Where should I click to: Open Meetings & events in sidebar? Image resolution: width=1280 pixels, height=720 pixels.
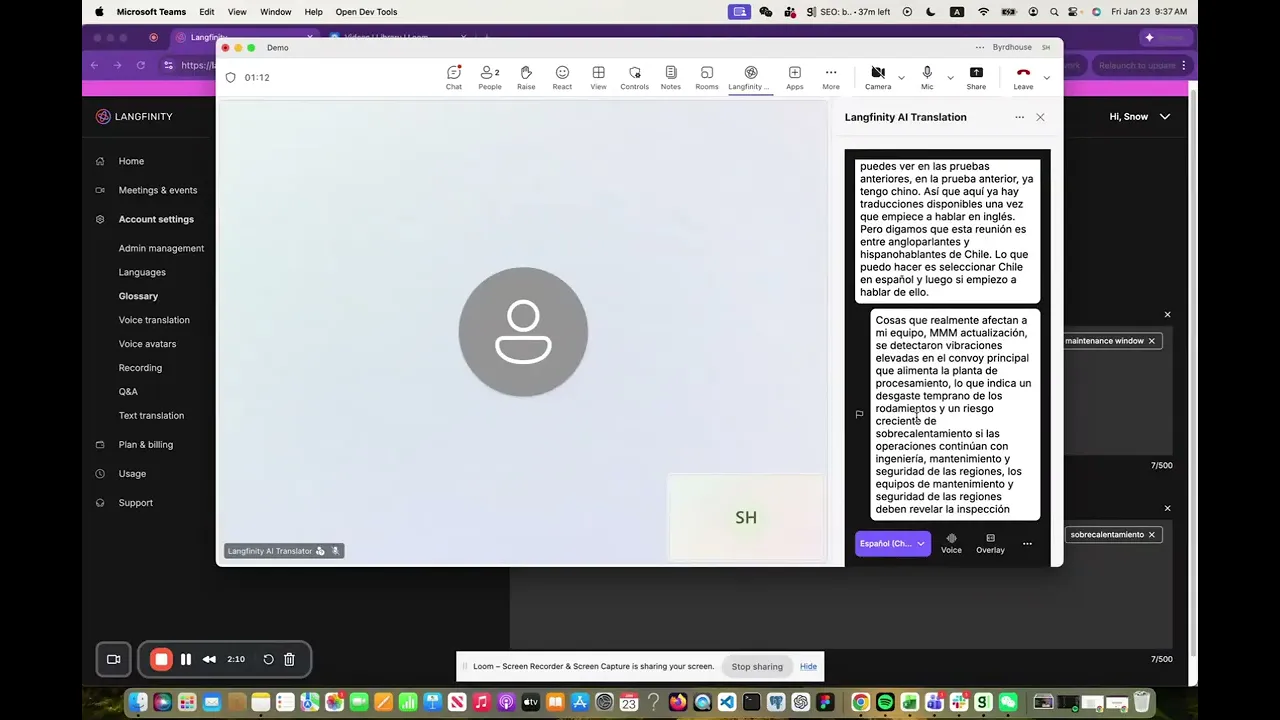click(x=157, y=190)
